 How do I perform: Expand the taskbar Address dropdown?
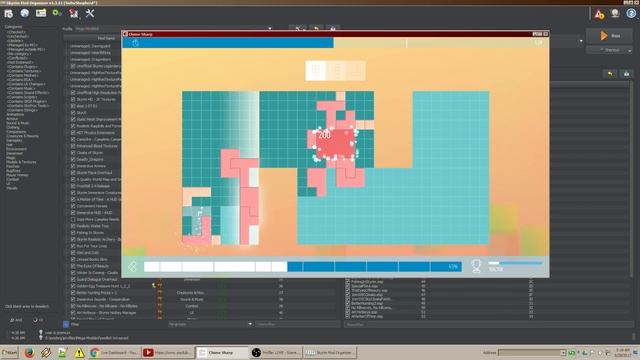(x=563, y=353)
